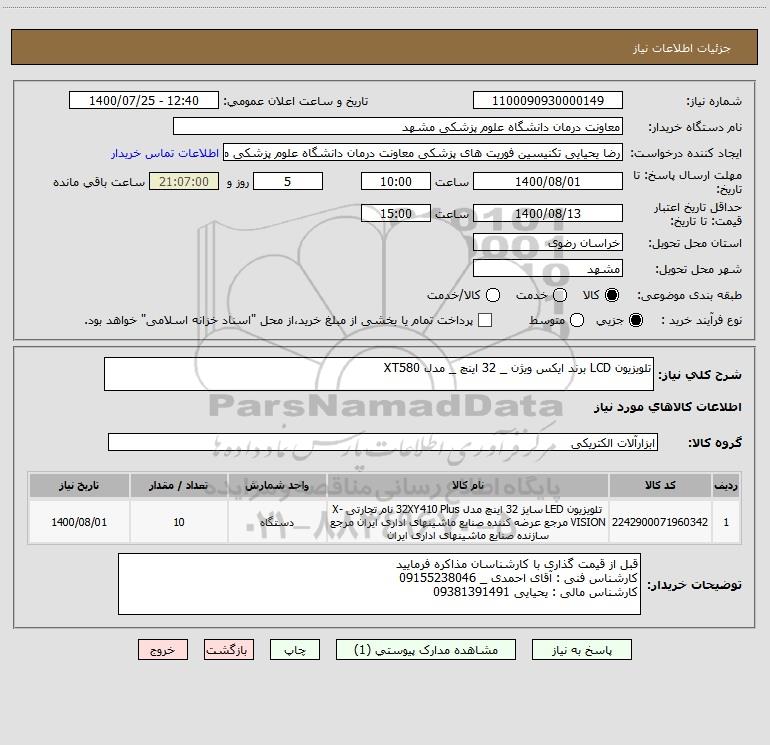Image resolution: width=770 pixels, height=745 pixels.
Task: Click the خروج exit button
Action: (x=163, y=650)
